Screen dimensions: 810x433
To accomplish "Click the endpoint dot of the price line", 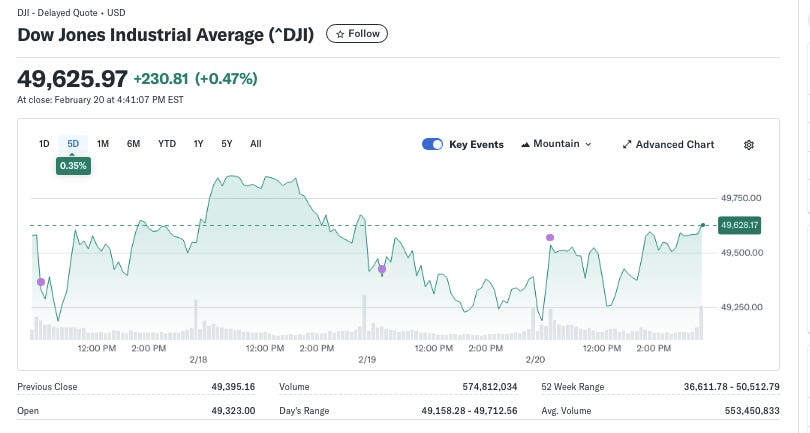I will click(703, 225).
